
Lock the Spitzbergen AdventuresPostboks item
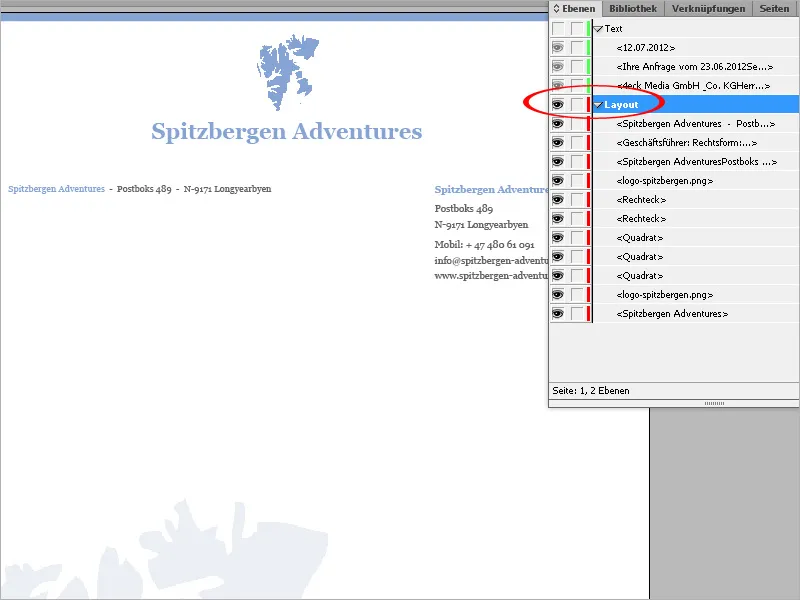pos(577,161)
